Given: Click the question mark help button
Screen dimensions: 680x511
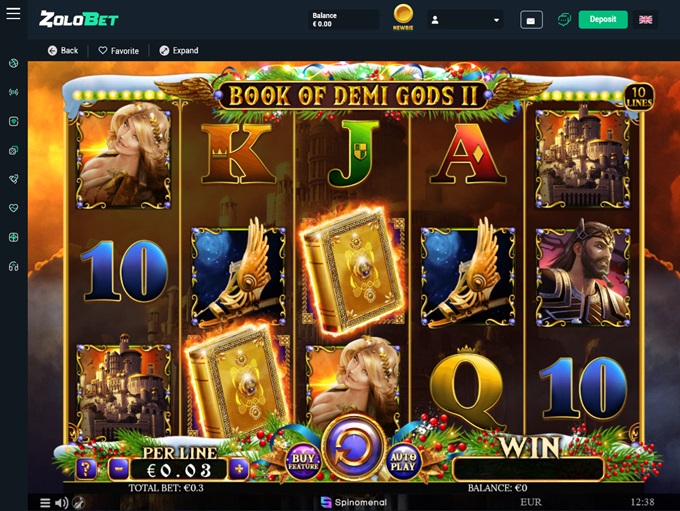Looking at the screenshot, I should coord(86,468).
